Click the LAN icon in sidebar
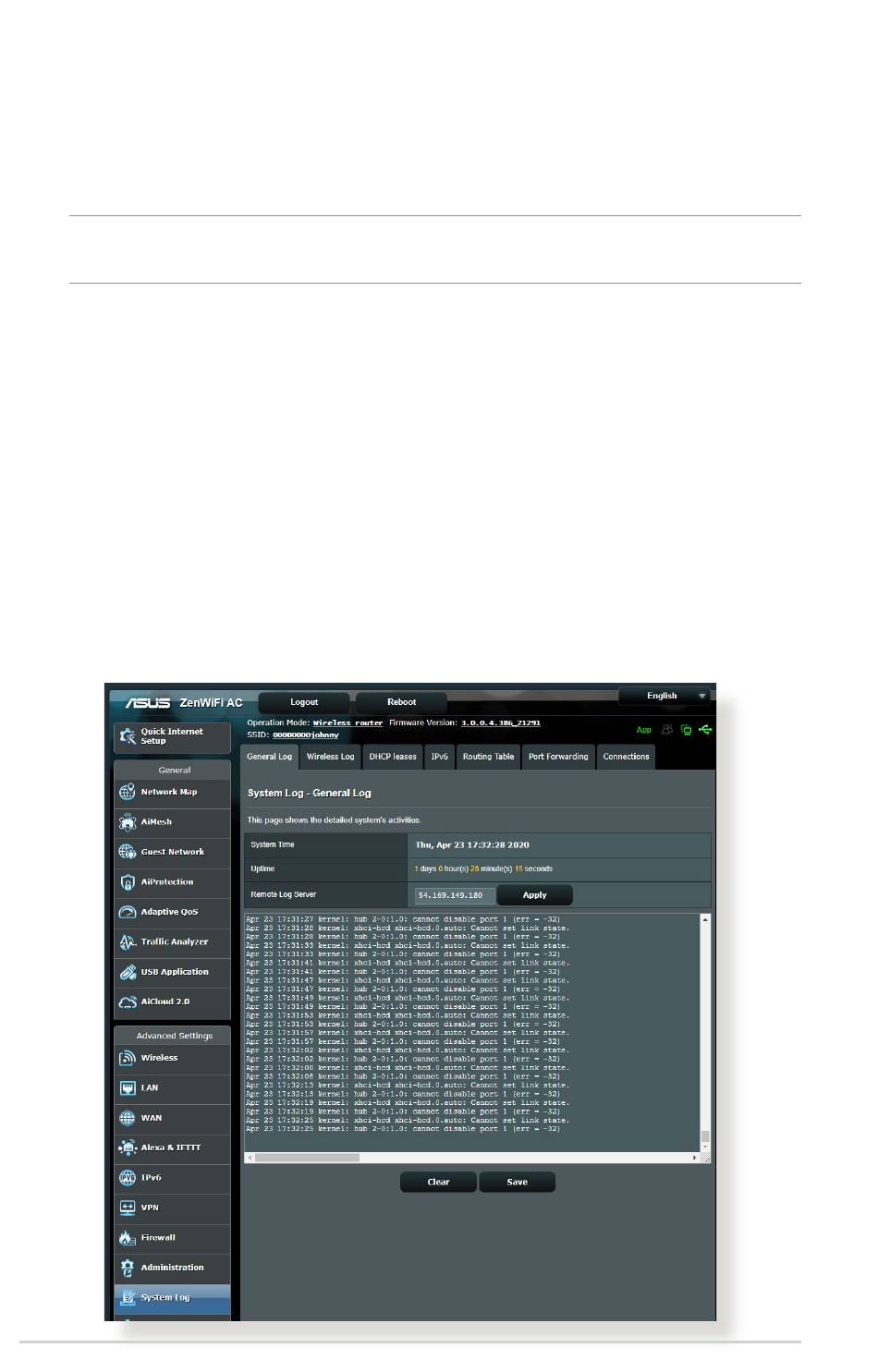Screen dimensions: 878x1372 128,1088
